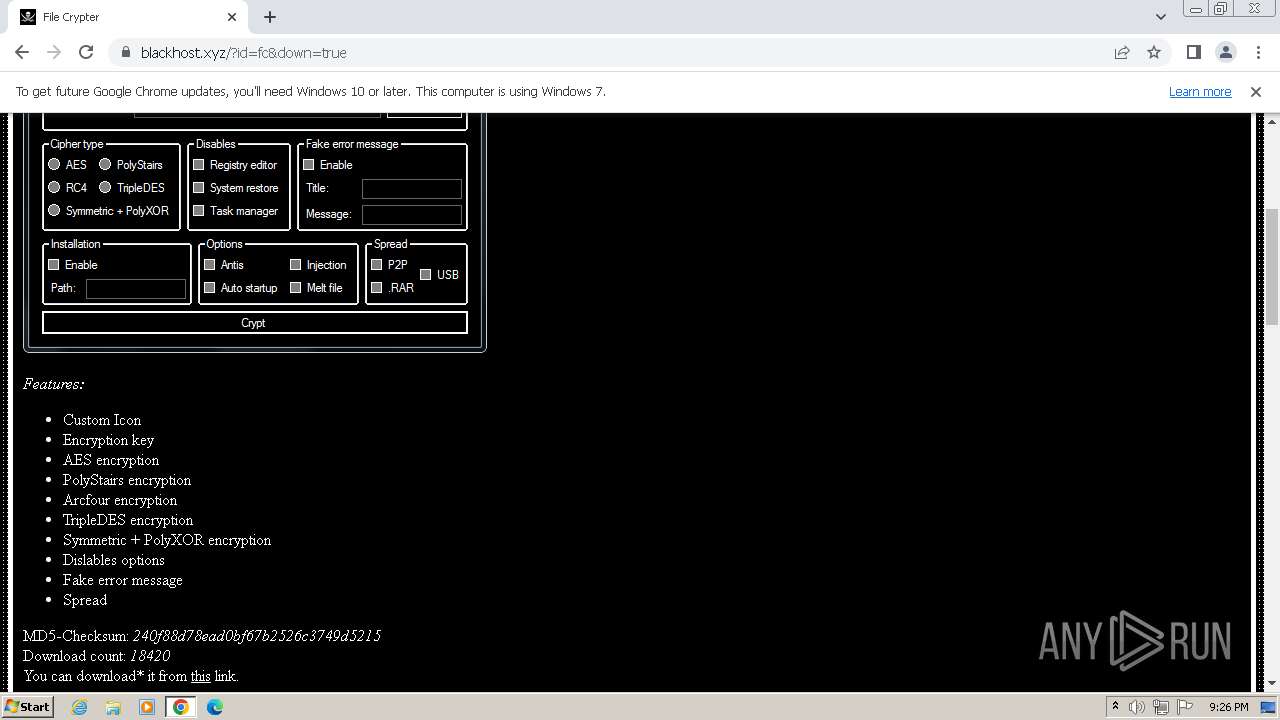Click the 'Custom Icon' feature item
Screen dimensions: 1280x720
pos(102,420)
